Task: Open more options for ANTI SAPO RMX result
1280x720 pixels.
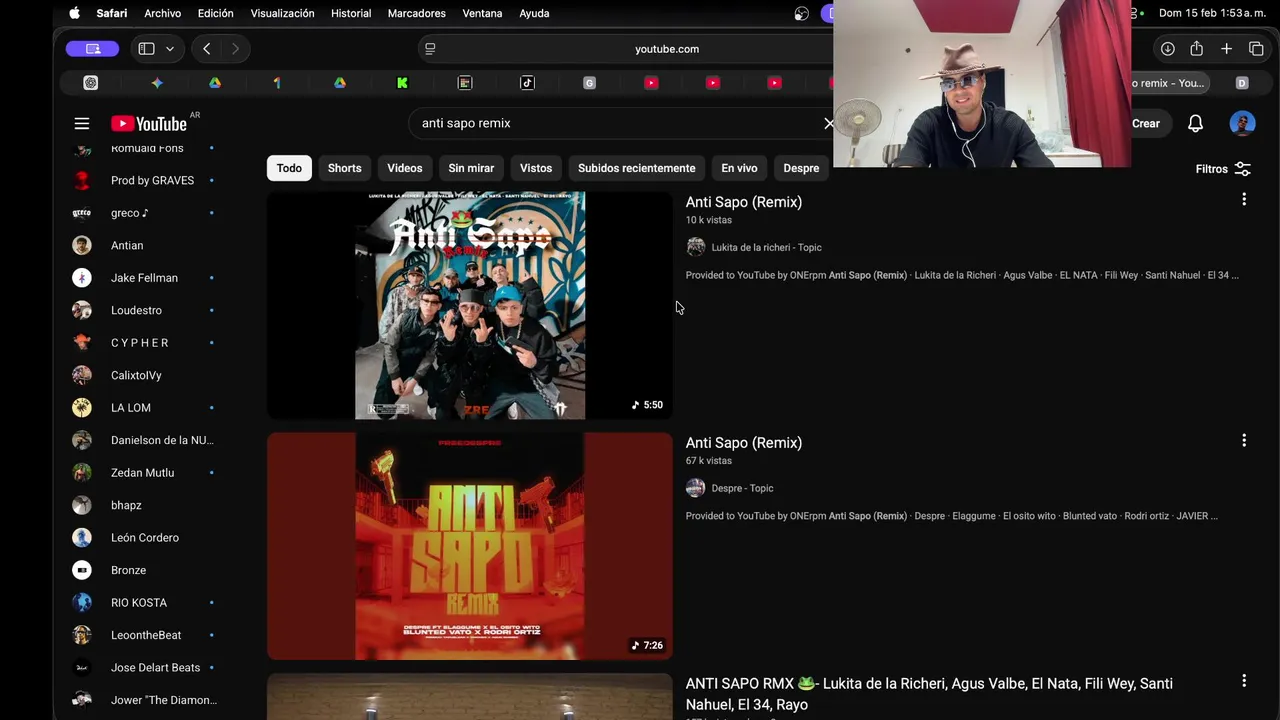Action: pyautogui.click(x=1244, y=681)
